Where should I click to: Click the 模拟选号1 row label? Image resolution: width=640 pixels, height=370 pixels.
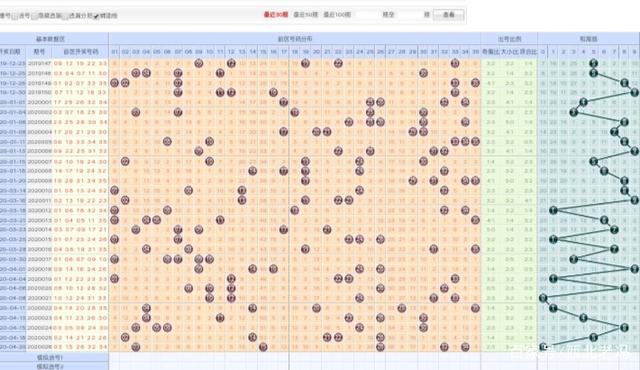[x=50, y=358]
